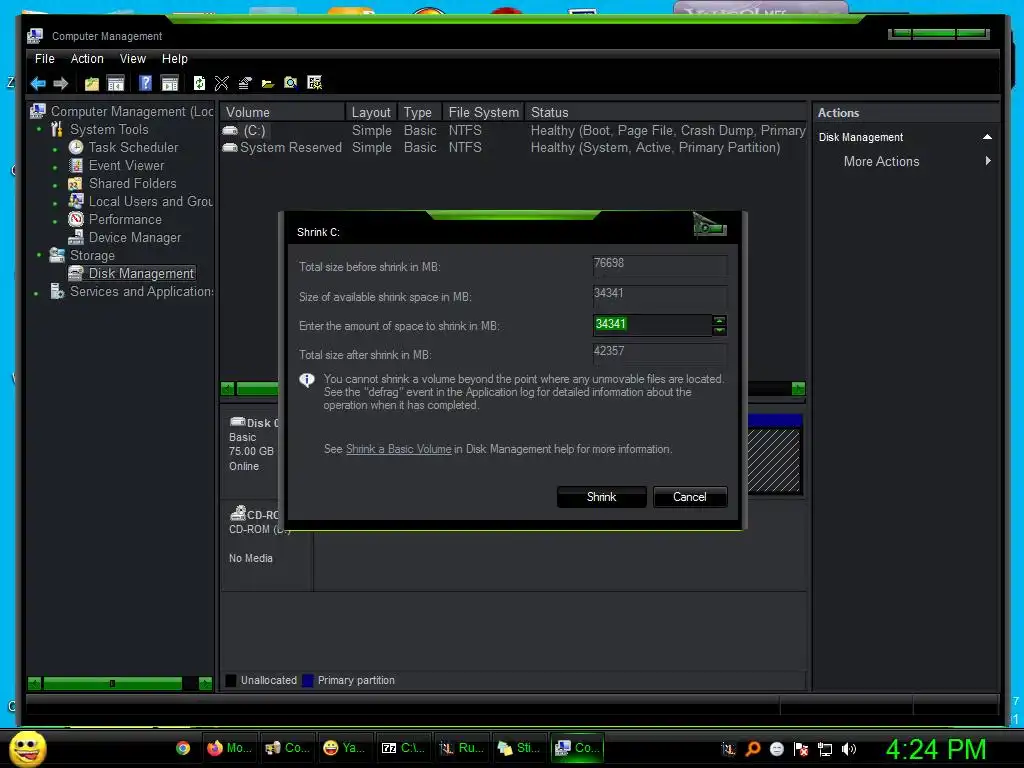Sort by the Type column header
This screenshot has height=768, width=1024.
pyautogui.click(x=419, y=112)
